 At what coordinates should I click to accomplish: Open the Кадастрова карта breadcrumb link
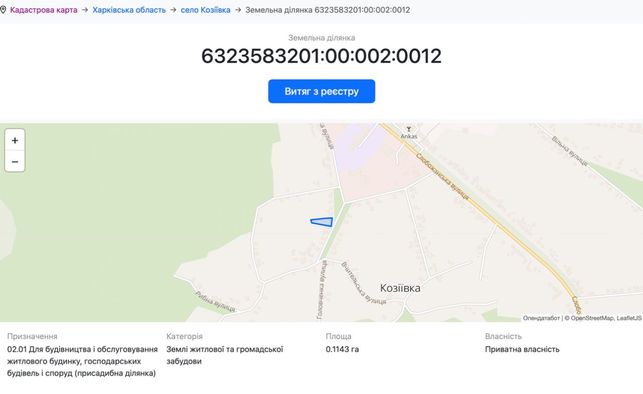[43, 10]
